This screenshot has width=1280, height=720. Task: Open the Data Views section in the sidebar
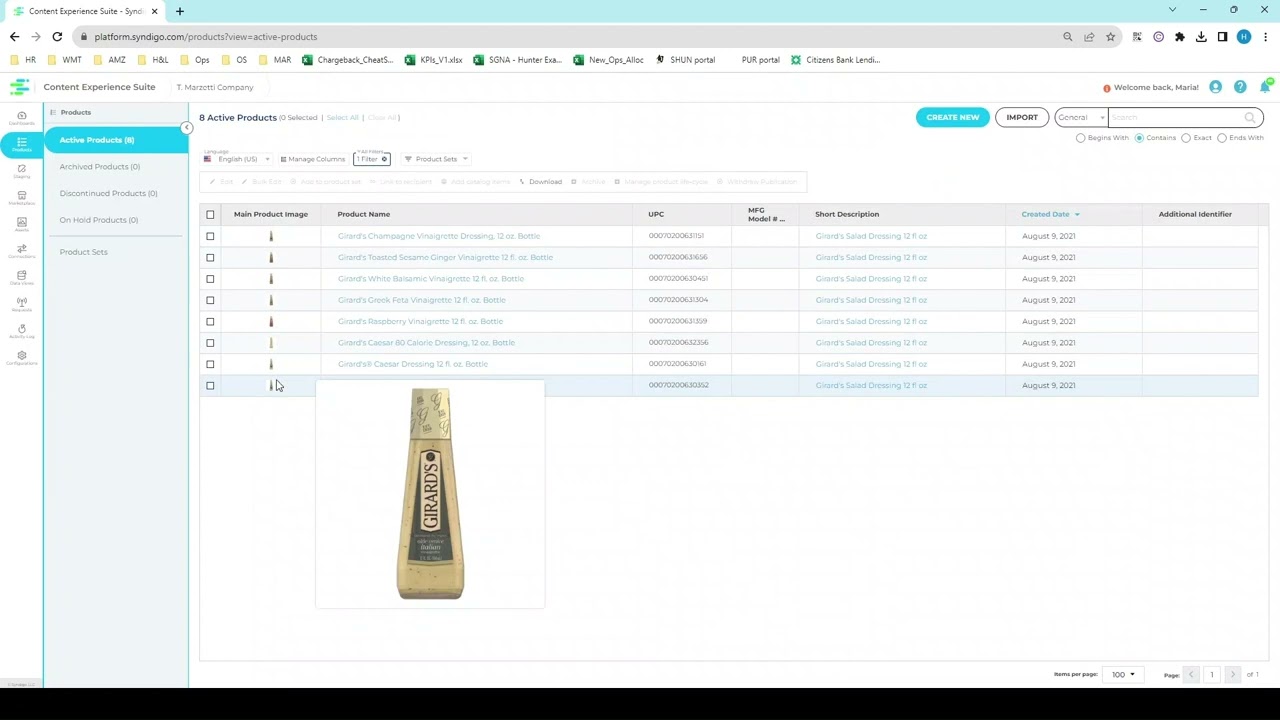coord(21,278)
